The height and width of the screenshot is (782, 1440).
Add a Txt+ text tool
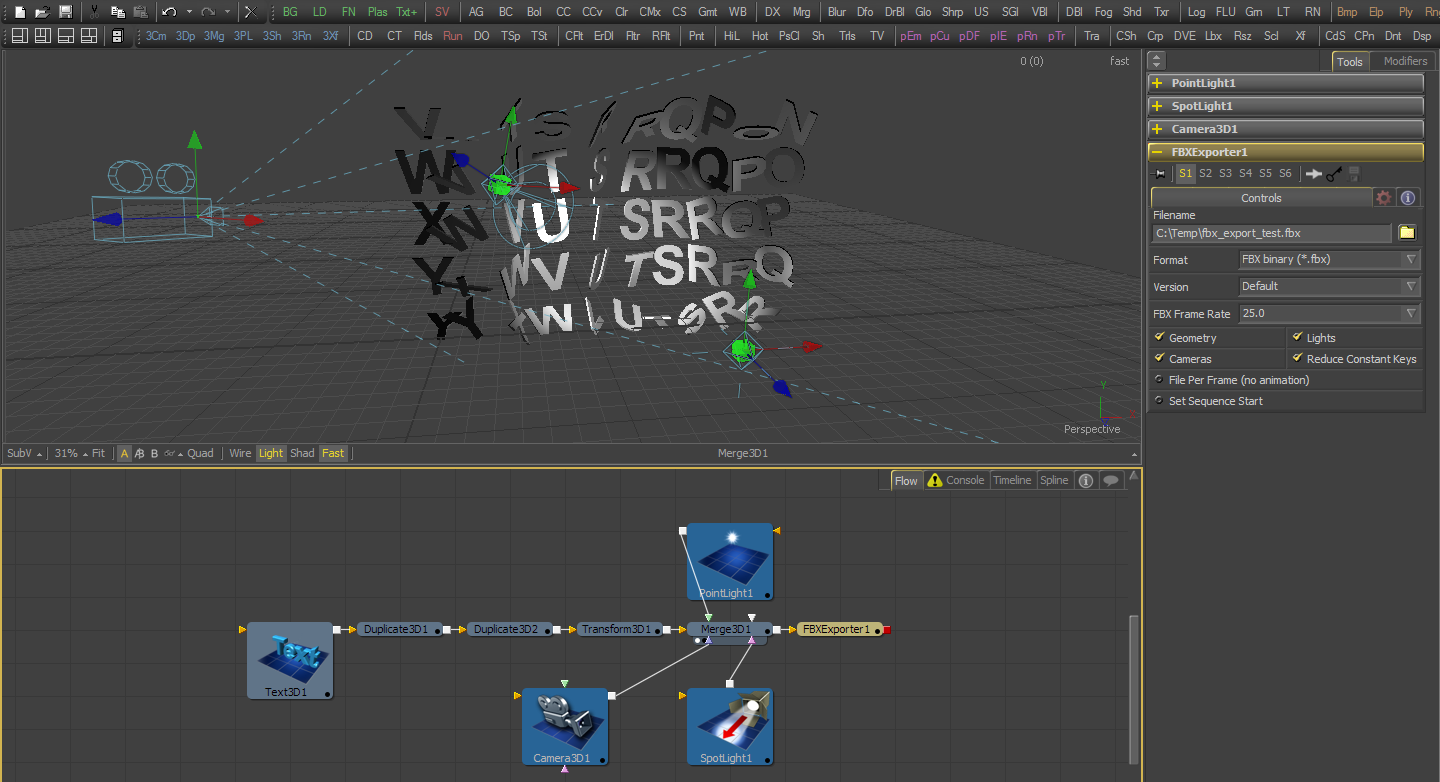(x=406, y=12)
